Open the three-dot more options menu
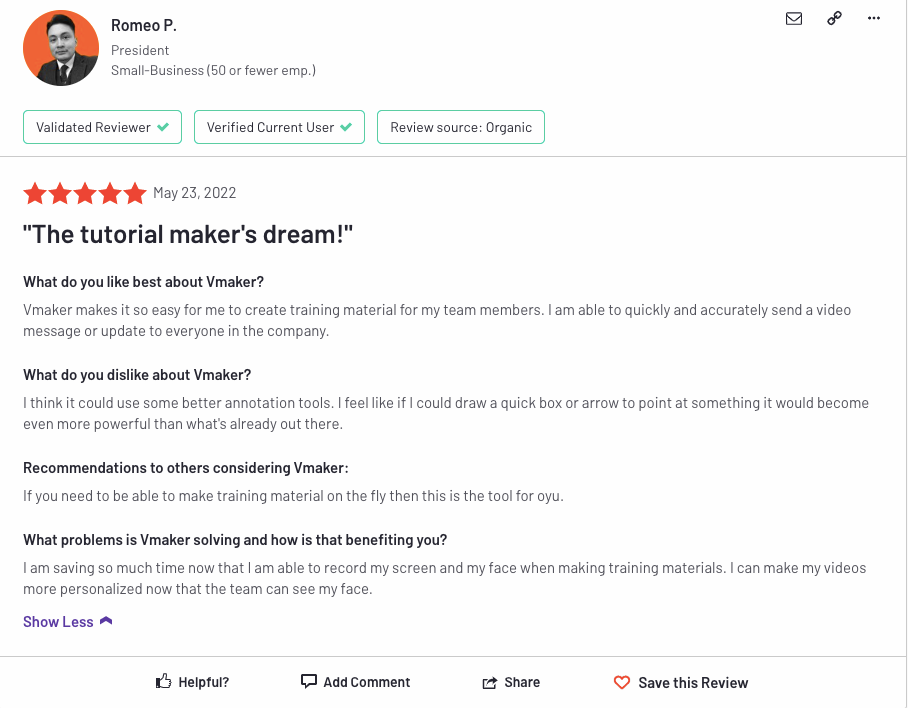 coord(873,18)
